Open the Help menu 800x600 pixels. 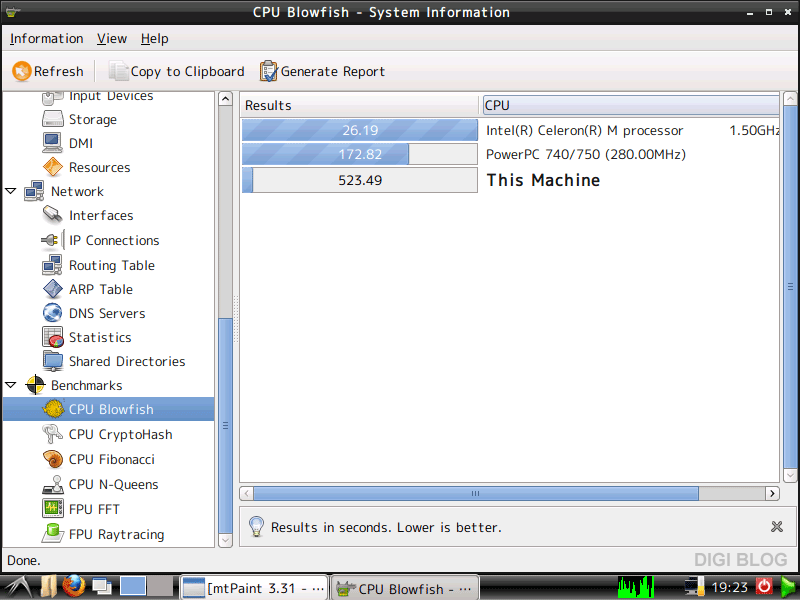(x=155, y=39)
